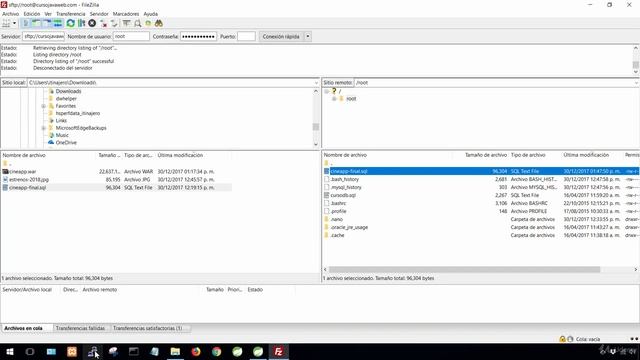Focus the Contraseña password field

click(198, 36)
